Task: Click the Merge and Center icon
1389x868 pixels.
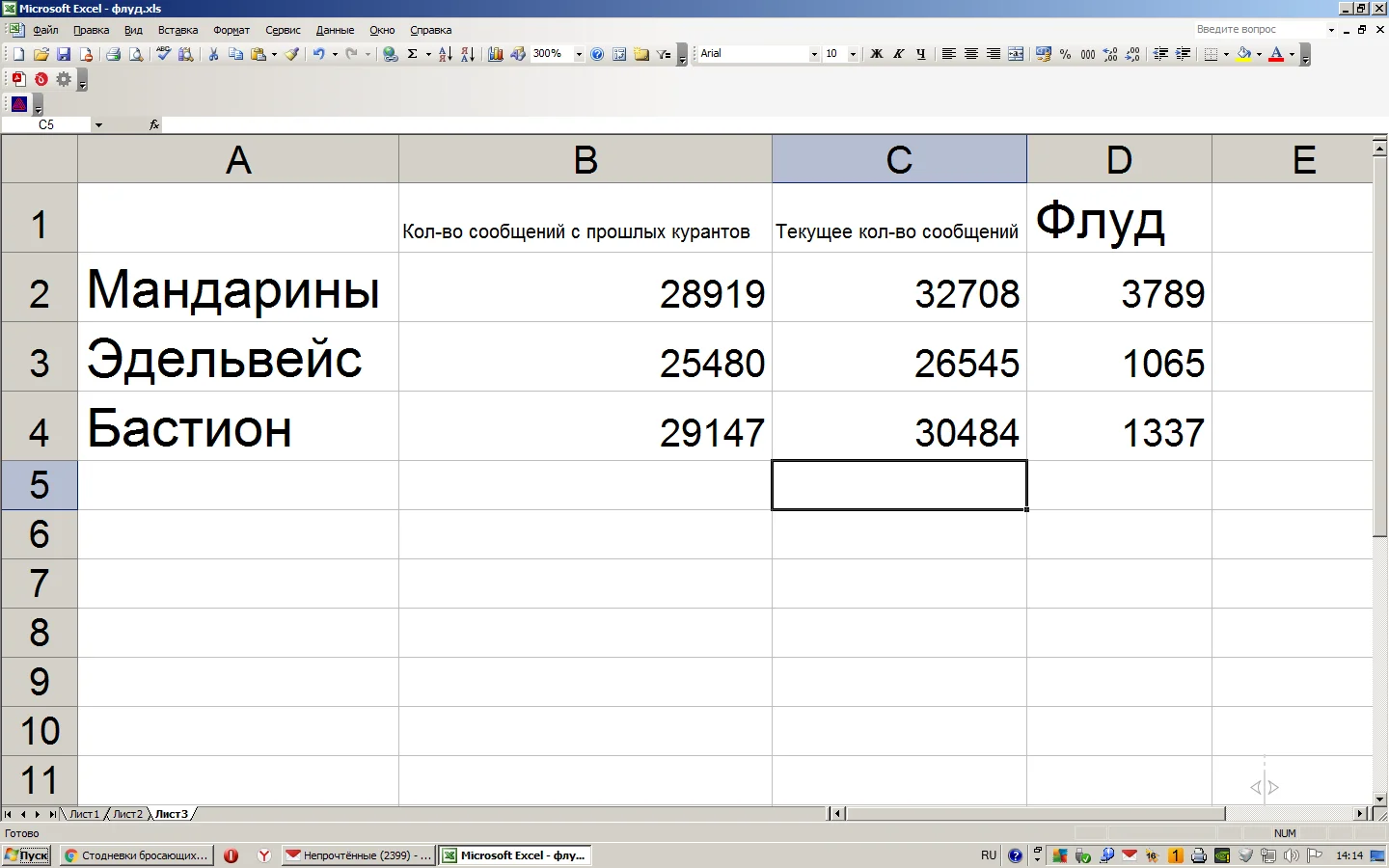Action: [1016, 54]
